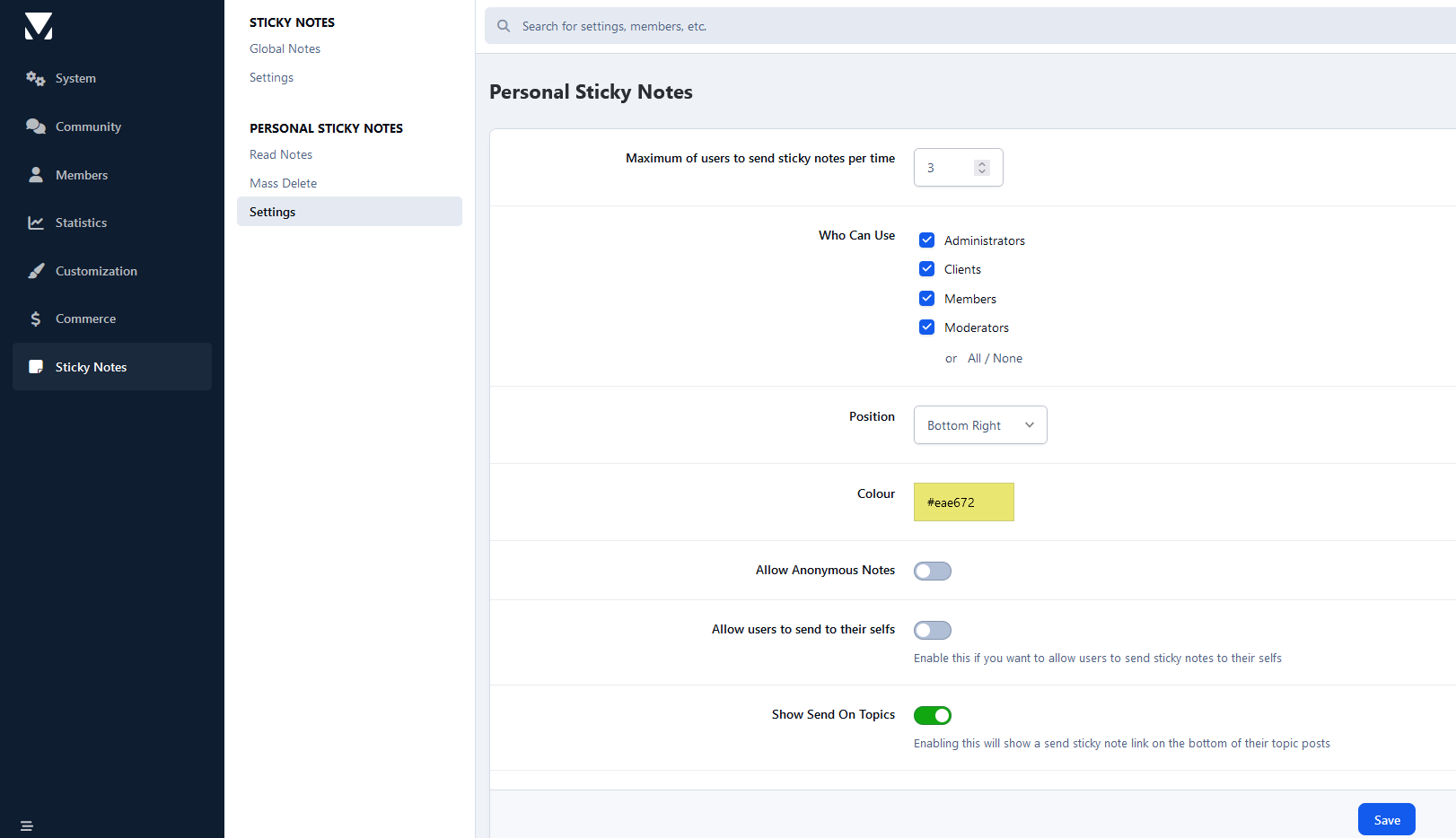Click the Customization paintbrush icon
Screen dimensions: 1456x838
[35, 271]
